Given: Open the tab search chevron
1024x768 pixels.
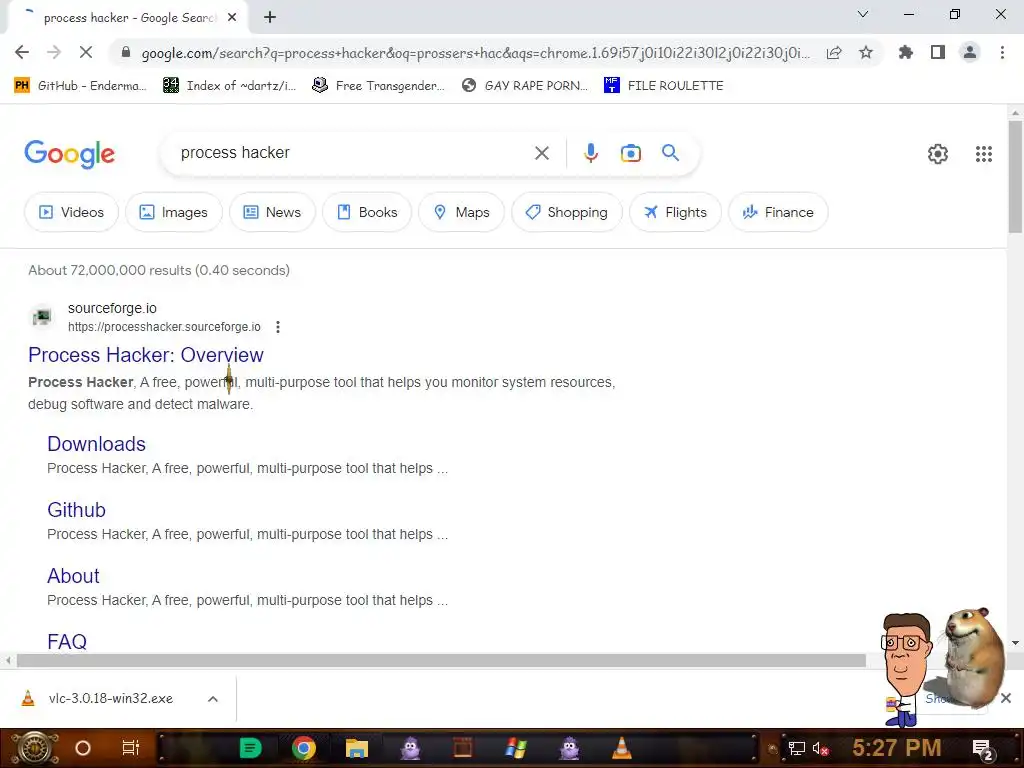Looking at the screenshot, I should click(863, 14).
